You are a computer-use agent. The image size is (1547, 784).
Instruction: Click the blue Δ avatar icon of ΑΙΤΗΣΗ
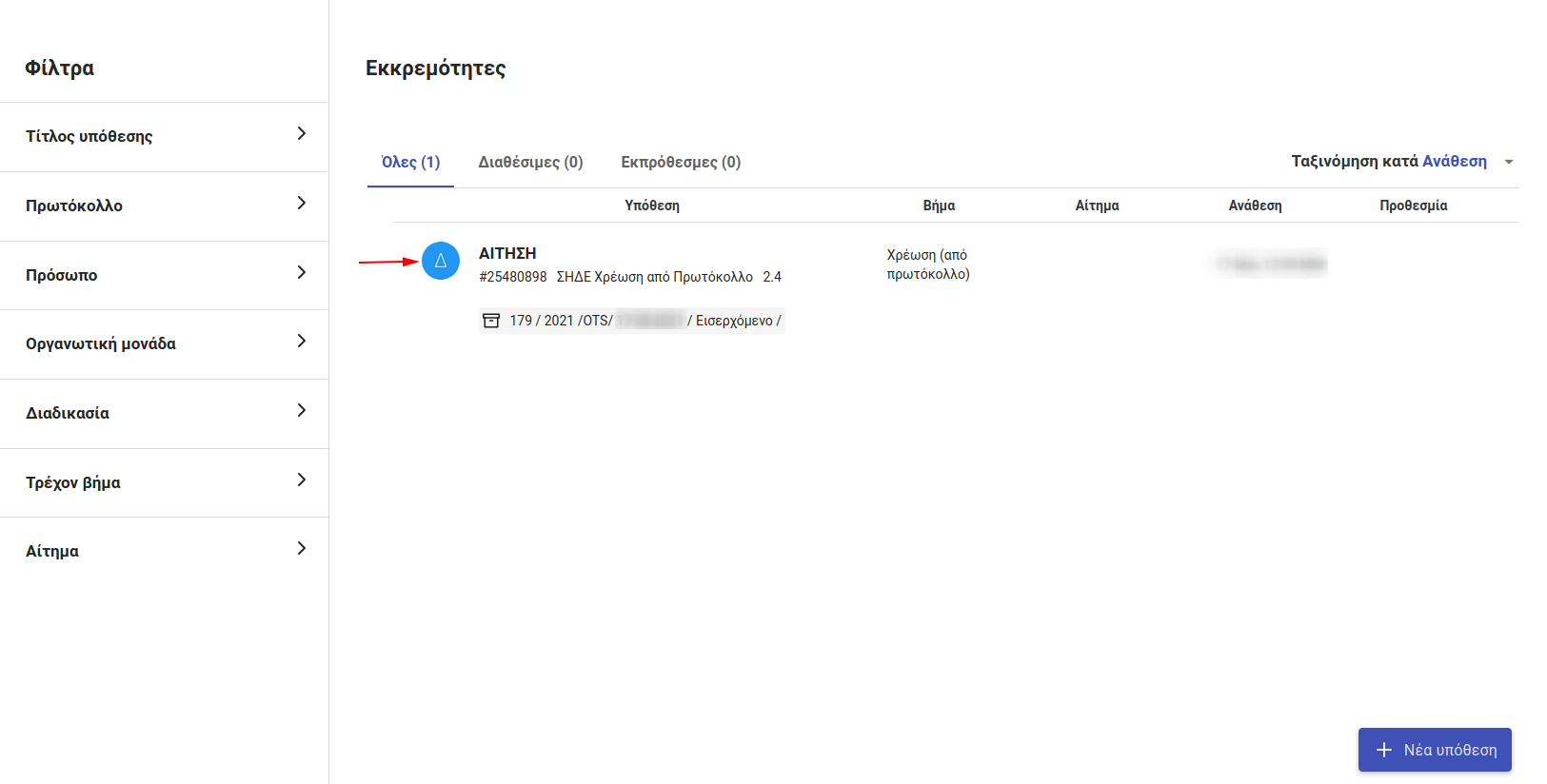pos(441,261)
